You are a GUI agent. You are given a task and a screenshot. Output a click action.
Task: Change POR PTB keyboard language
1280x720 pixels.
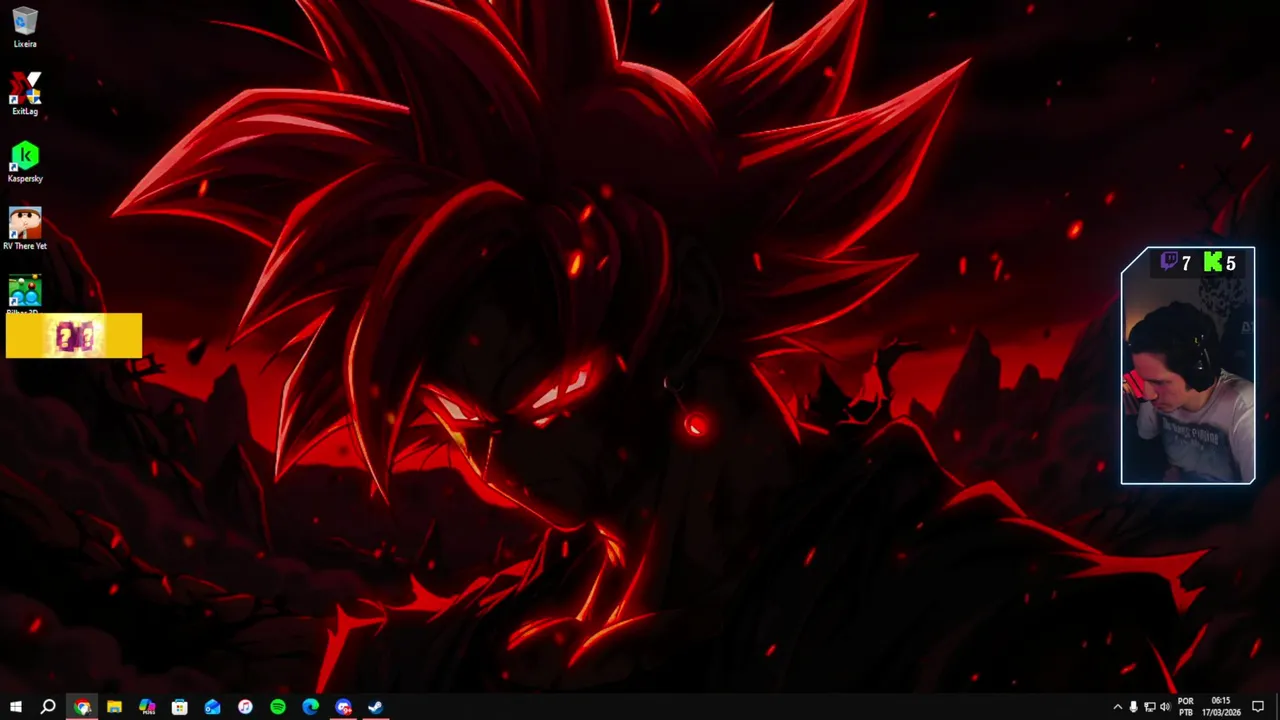click(1186, 707)
